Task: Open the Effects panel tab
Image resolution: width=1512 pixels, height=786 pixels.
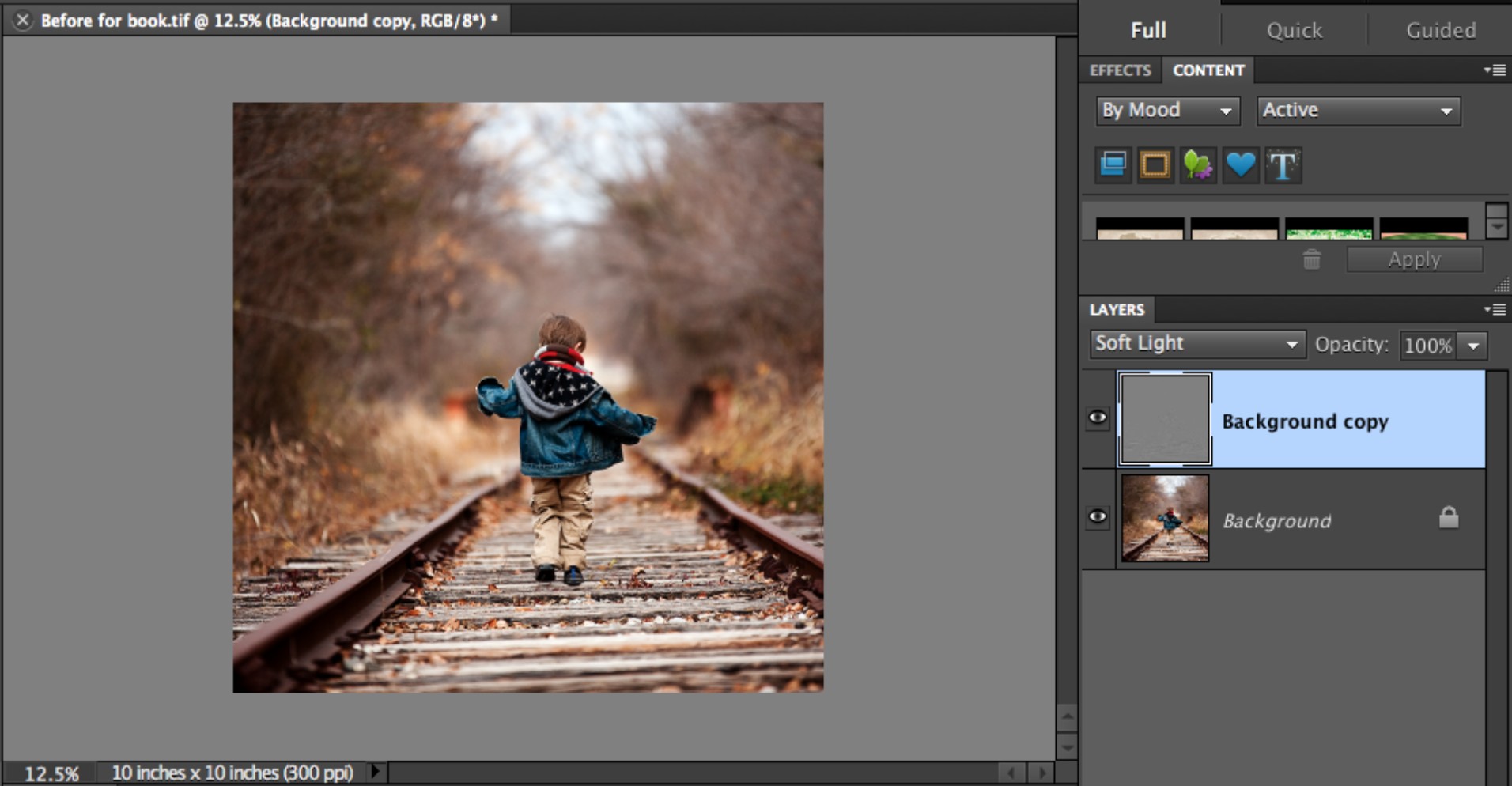Action: 1120,70
